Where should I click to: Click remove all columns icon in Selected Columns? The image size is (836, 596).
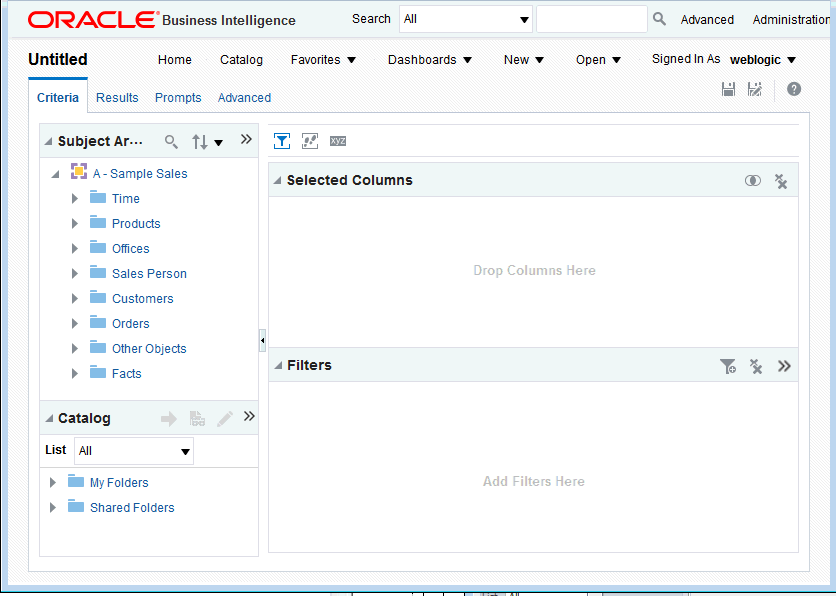781,181
